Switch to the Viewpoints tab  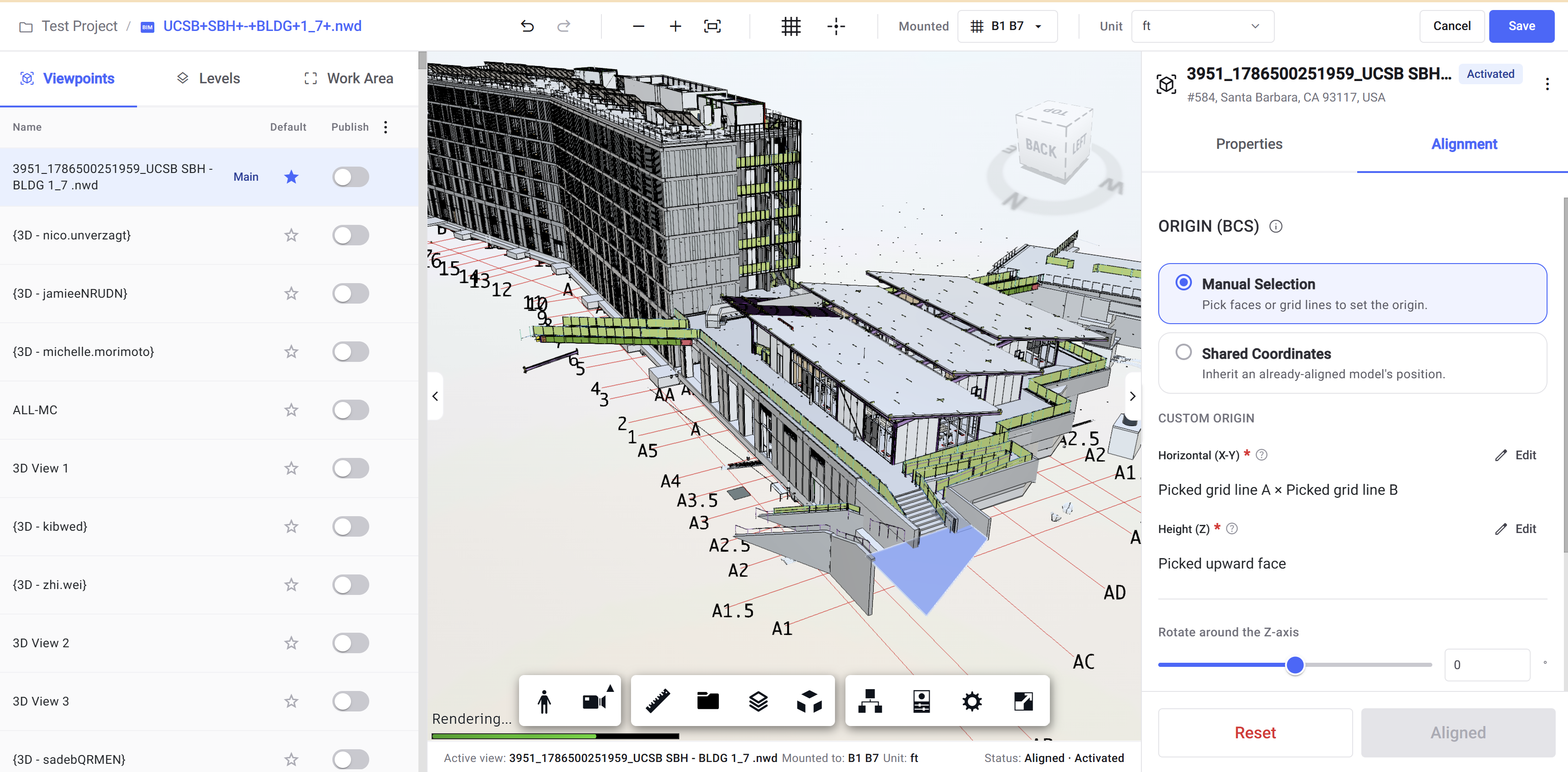pos(68,78)
